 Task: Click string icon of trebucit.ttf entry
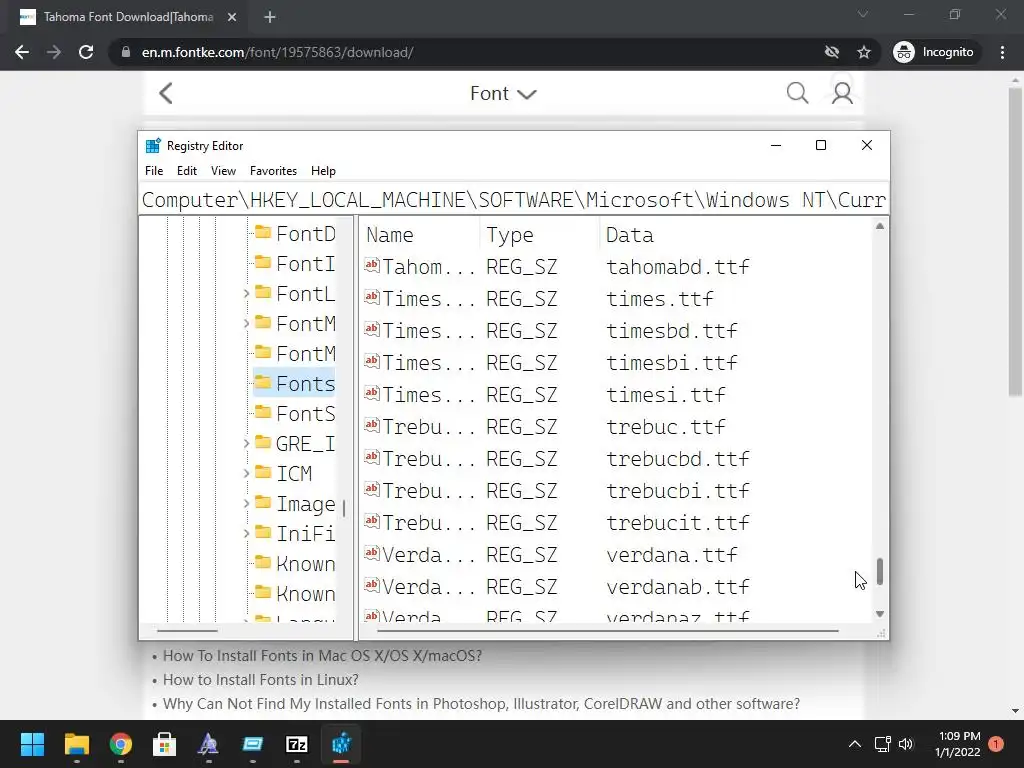pos(372,521)
